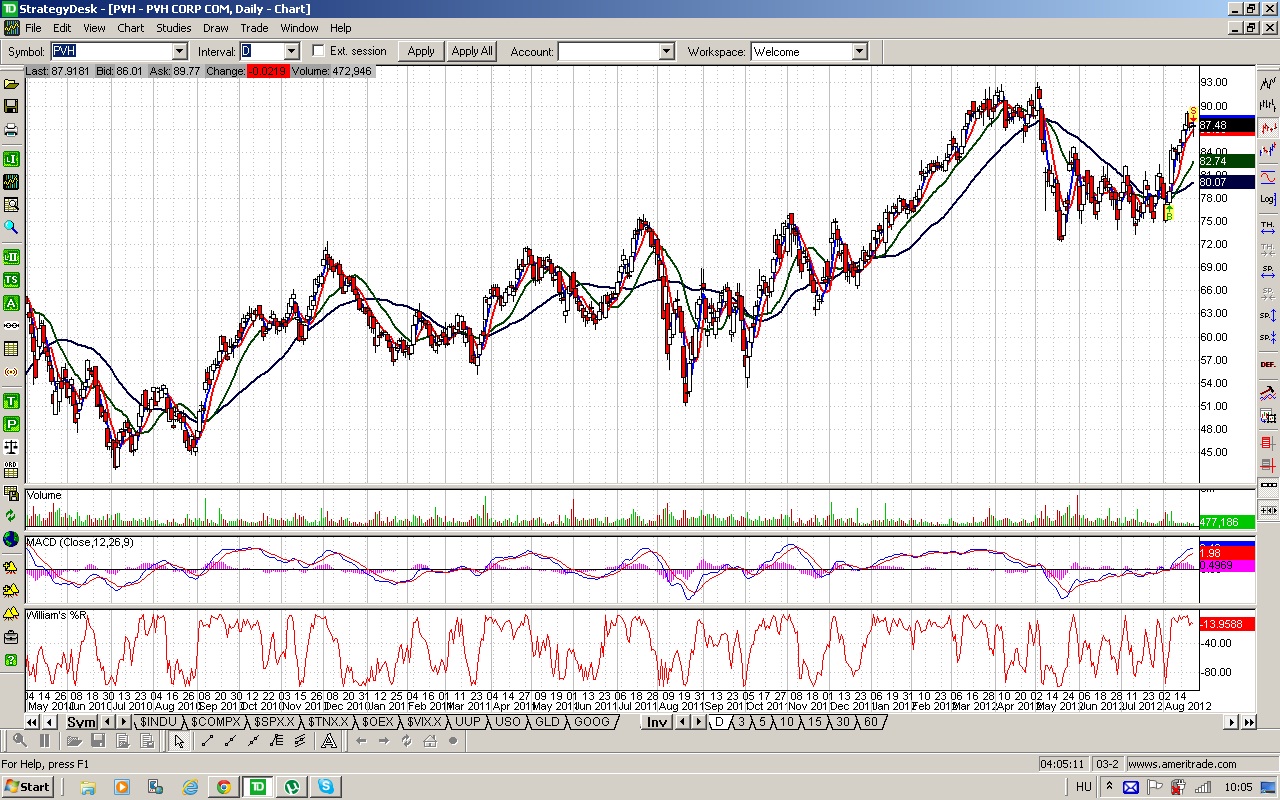Open the Chart menu
The height and width of the screenshot is (800, 1280).
(x=131, y=28)
